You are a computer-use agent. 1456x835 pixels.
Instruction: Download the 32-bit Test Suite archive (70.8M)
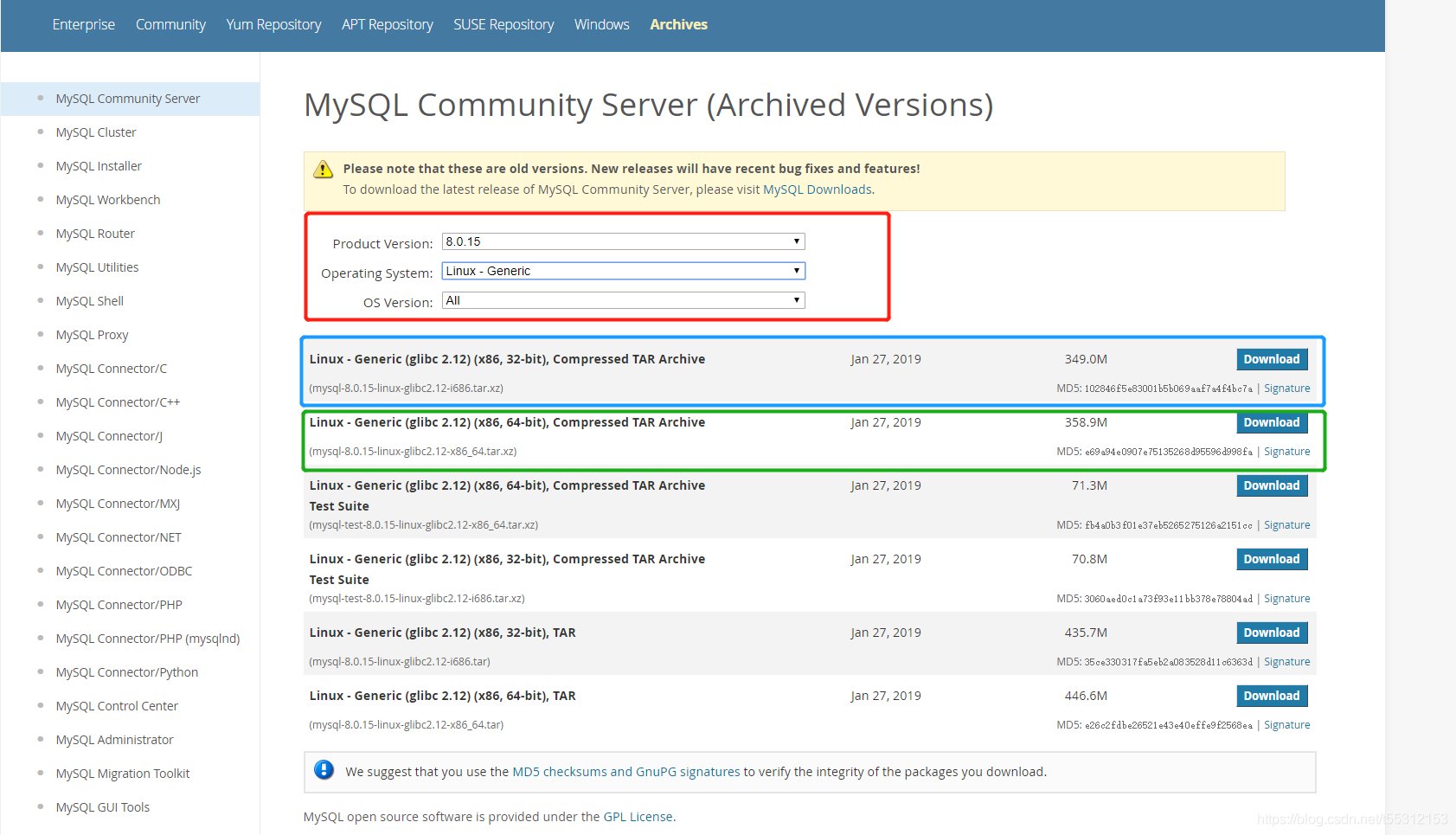(1272, 559)
